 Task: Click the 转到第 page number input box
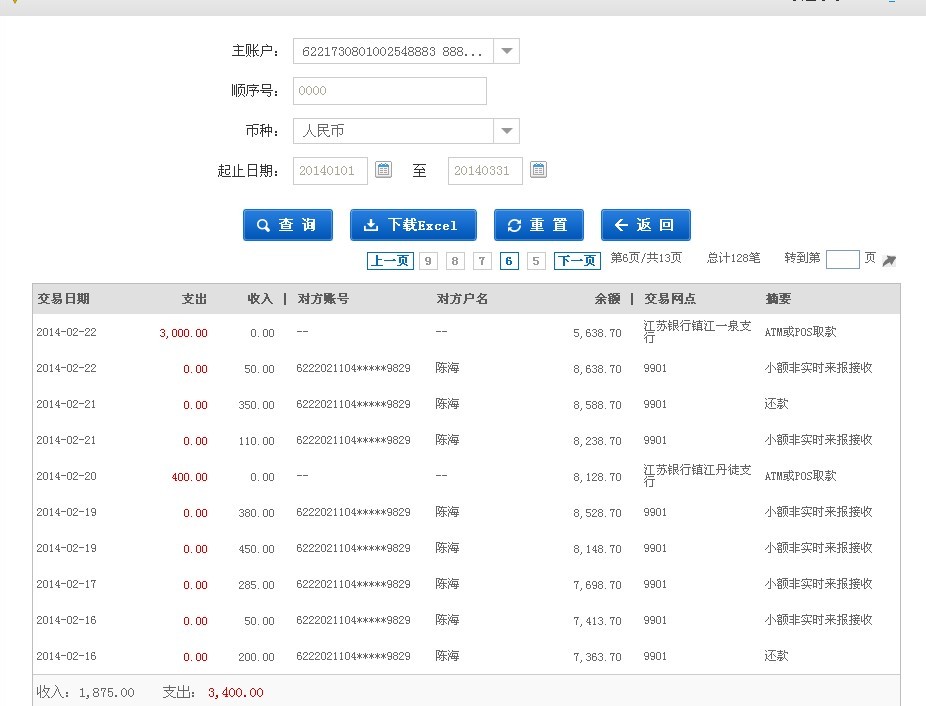click(x=842, y=259)
